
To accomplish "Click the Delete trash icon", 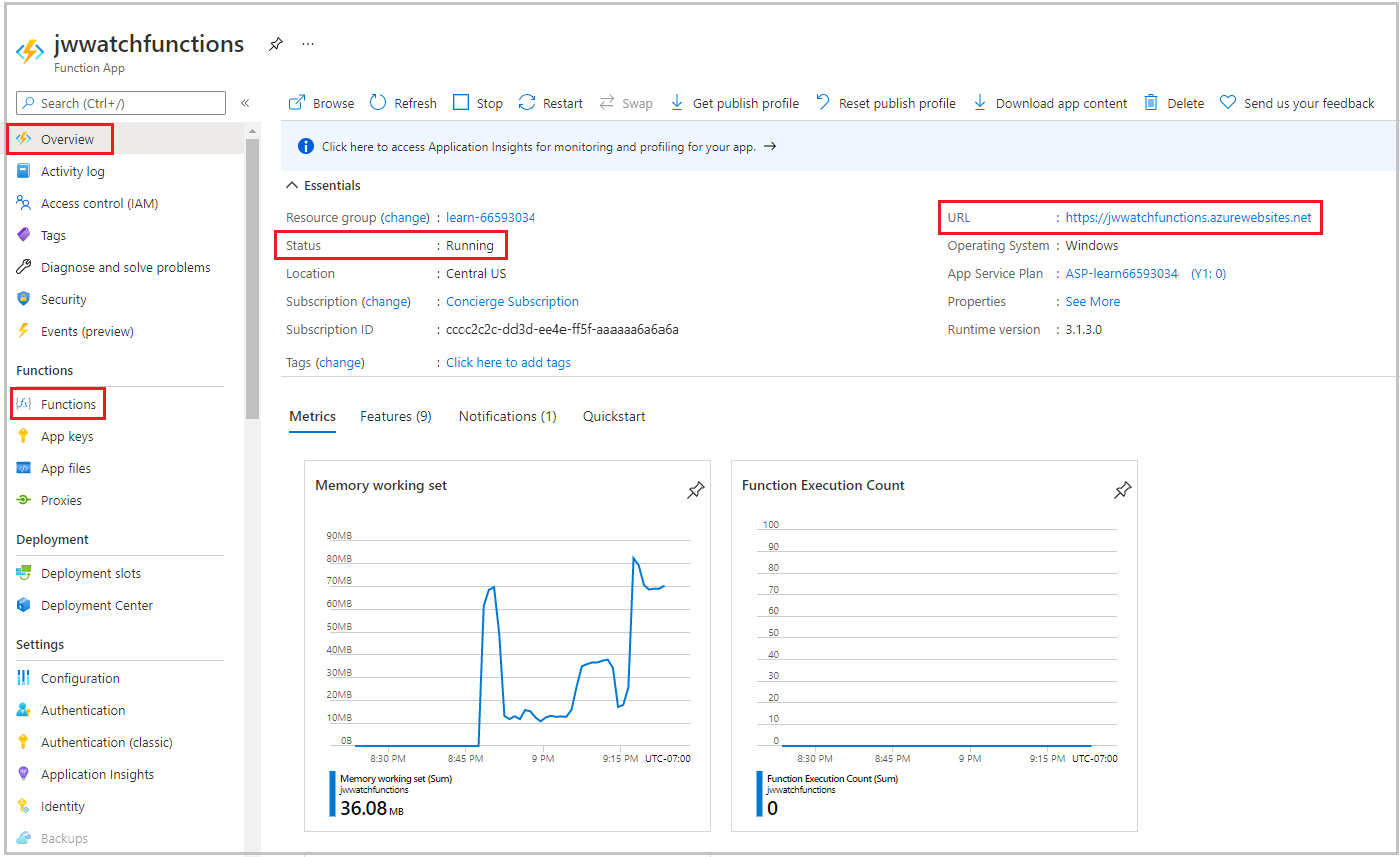I will 1151,103.
